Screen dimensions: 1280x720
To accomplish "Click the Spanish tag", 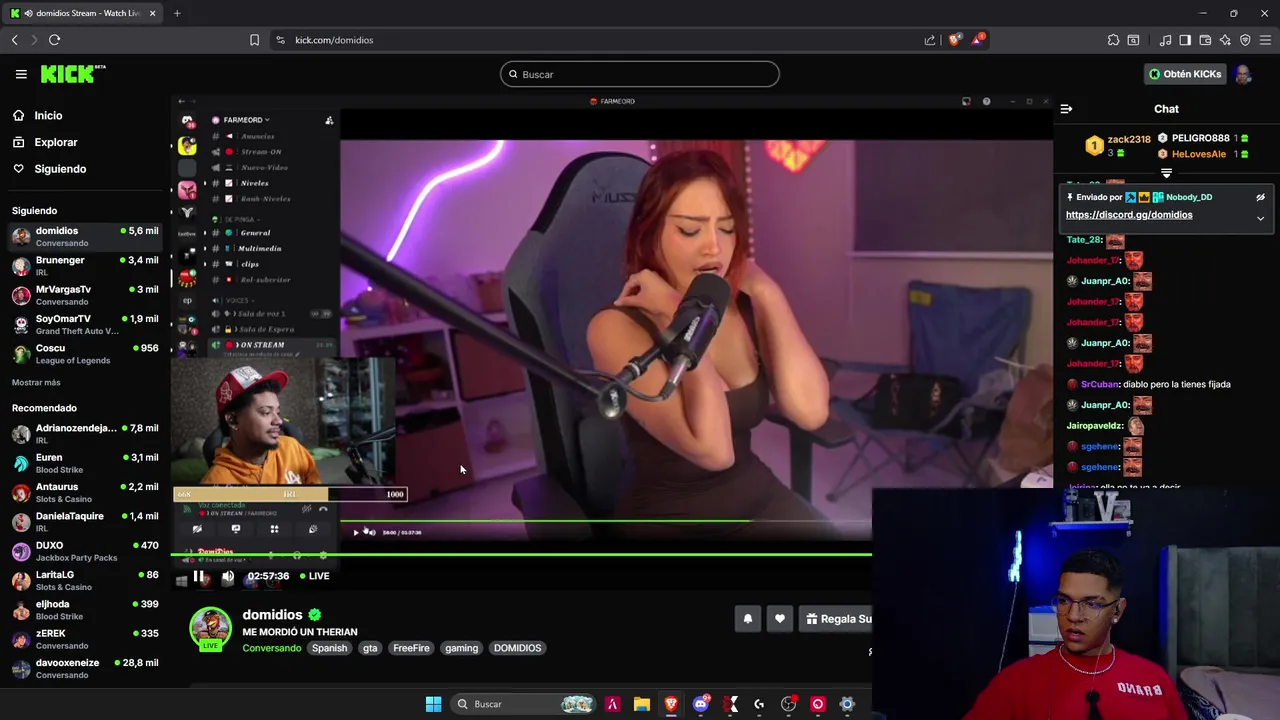I will click(x=329, y=648).
